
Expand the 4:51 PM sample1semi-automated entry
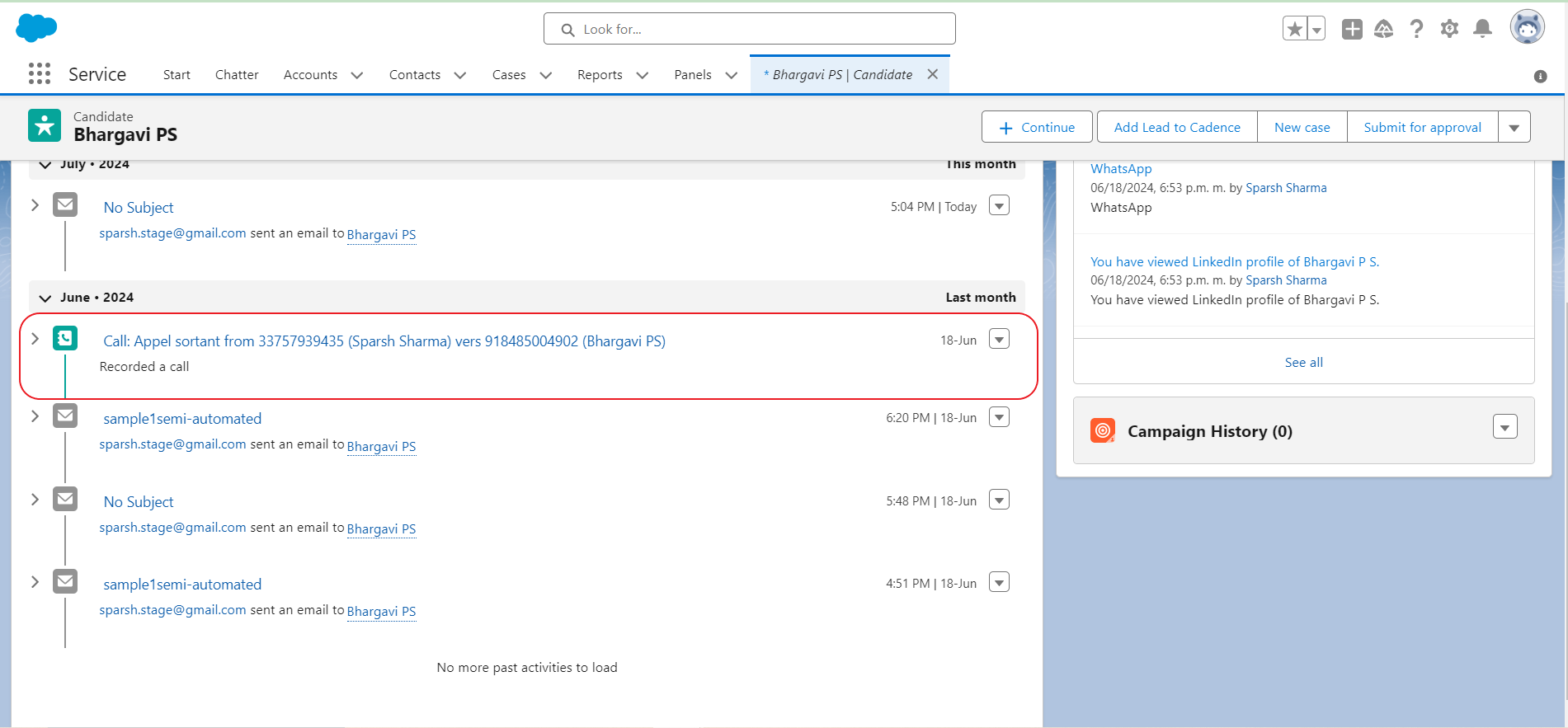35,581
